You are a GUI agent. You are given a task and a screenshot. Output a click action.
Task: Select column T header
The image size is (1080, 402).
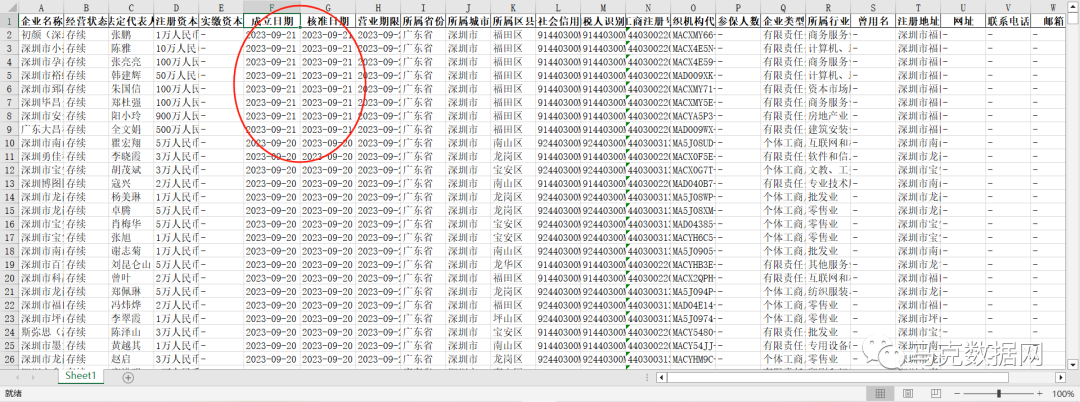(918, 8)
